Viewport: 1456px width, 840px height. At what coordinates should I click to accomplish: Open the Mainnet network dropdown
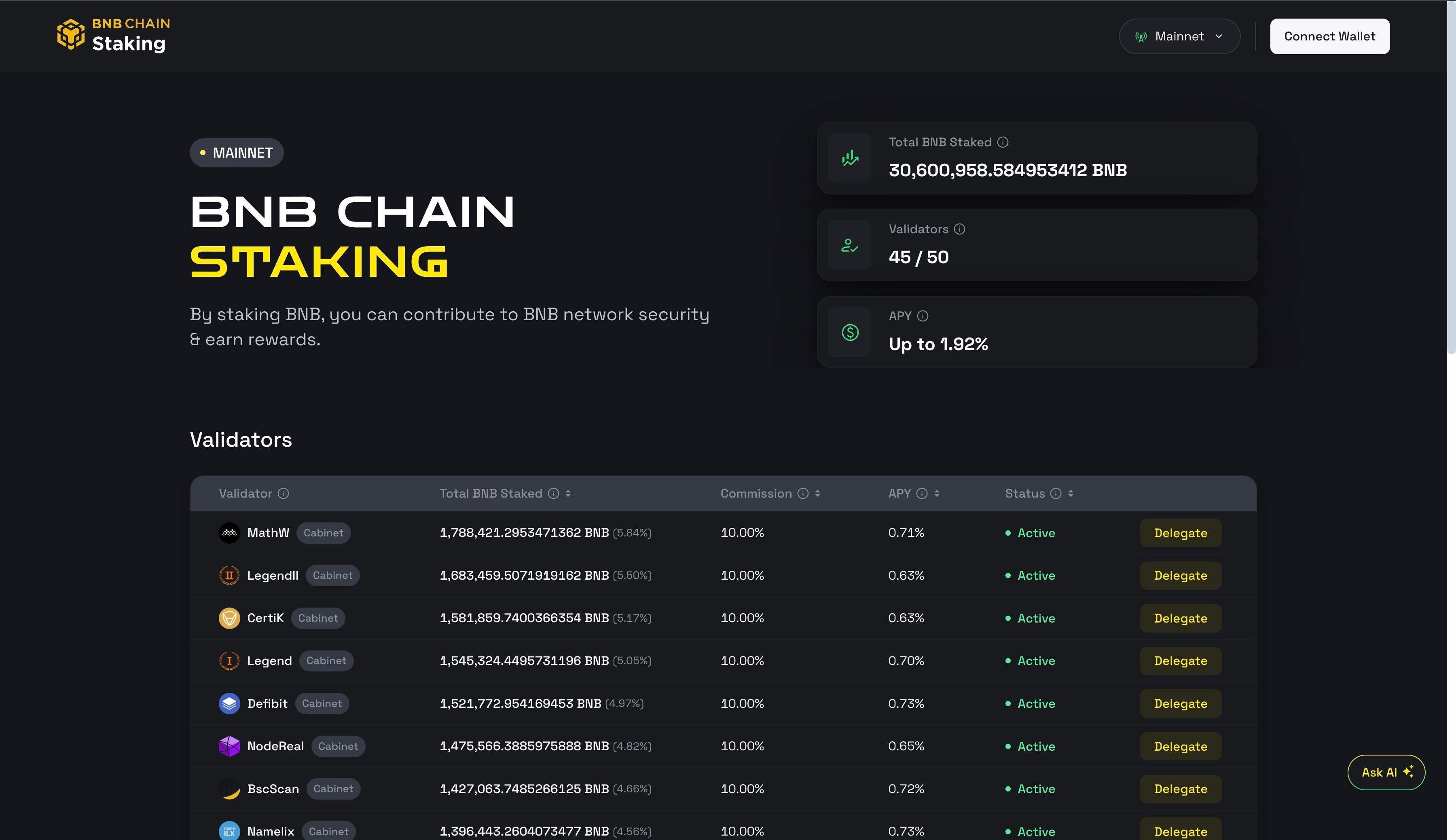coord(1179,36)
